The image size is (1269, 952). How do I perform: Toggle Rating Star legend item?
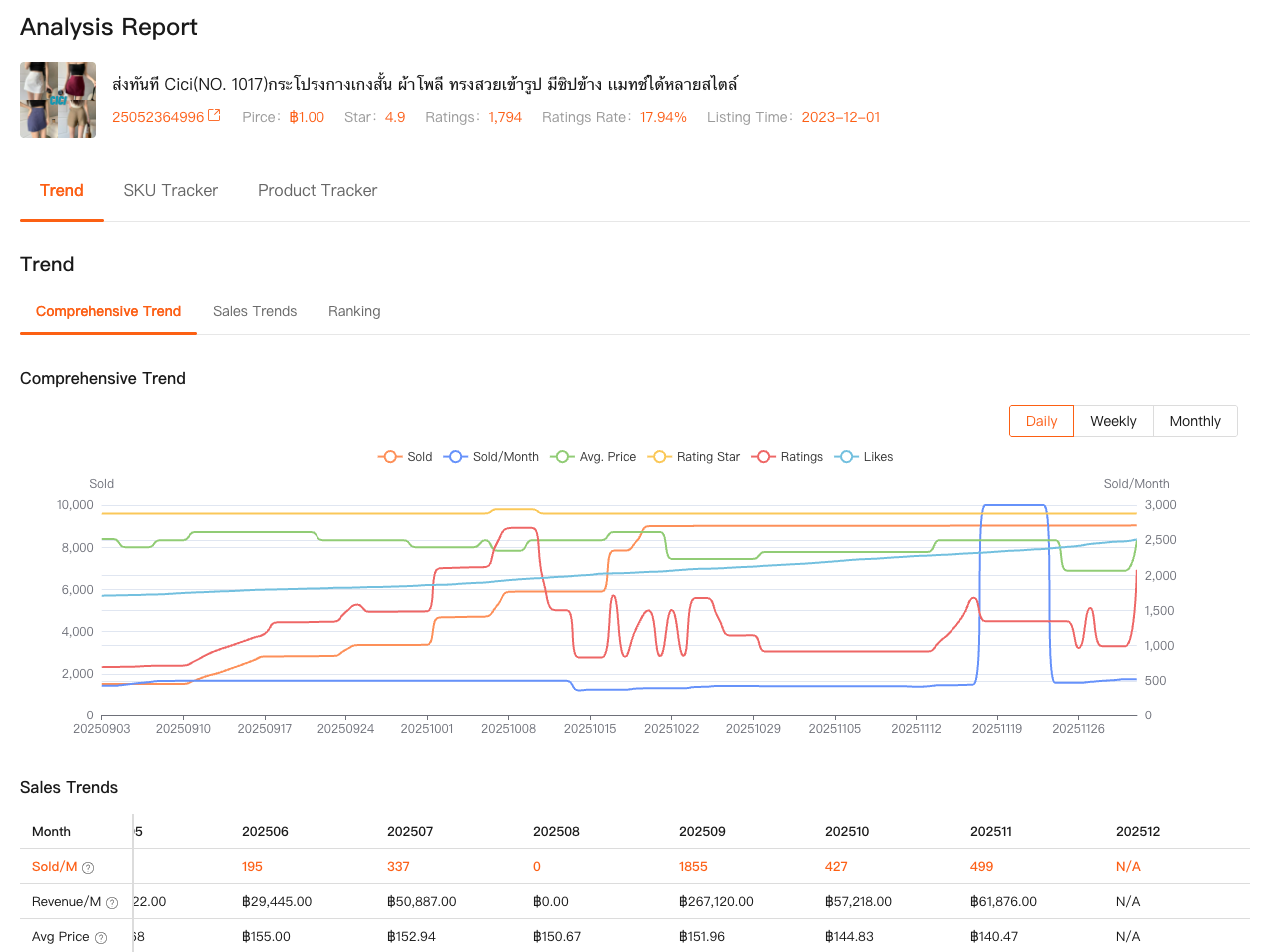(x=659, y=457)
